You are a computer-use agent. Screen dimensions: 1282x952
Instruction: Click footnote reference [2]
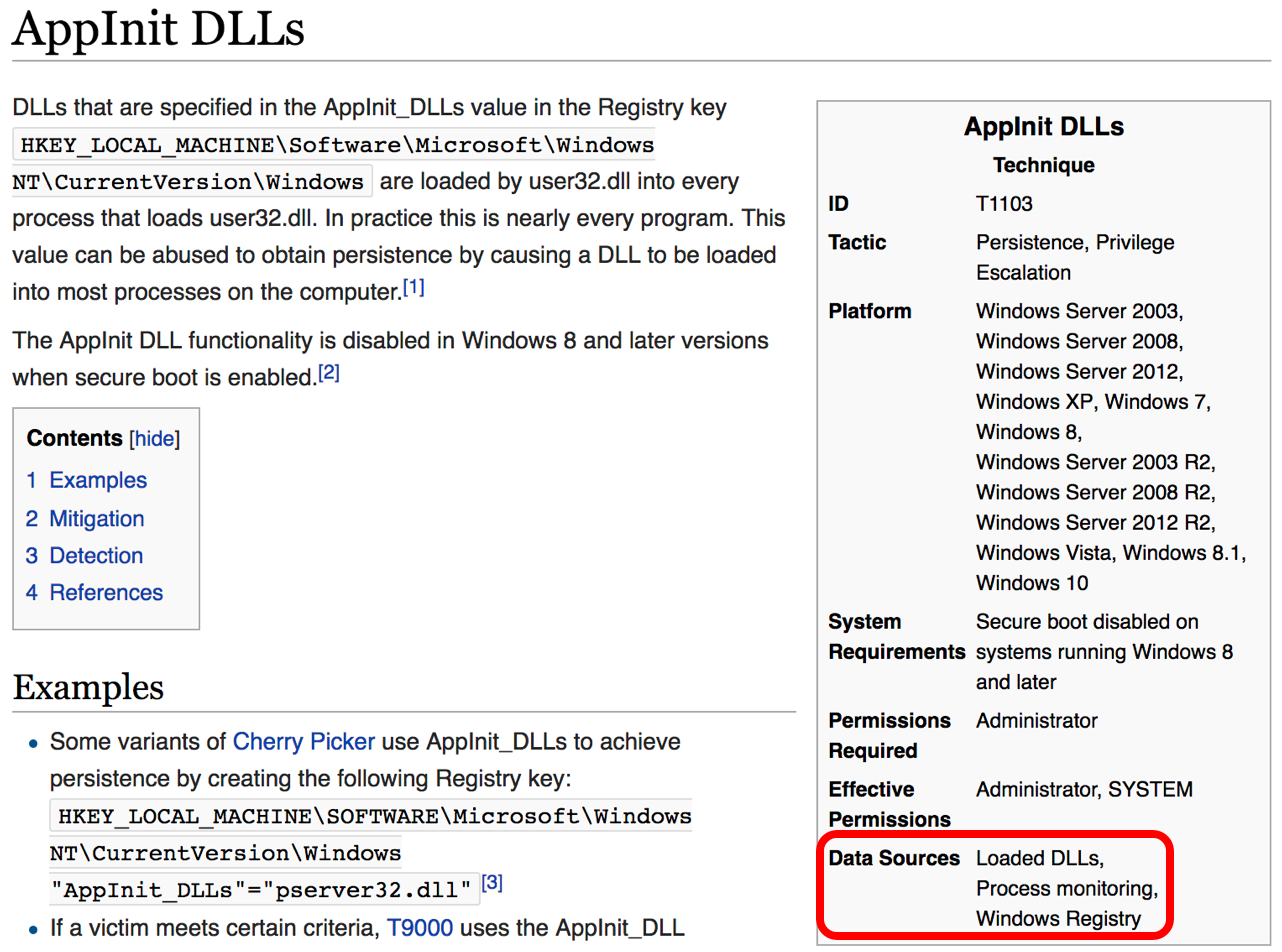pyautogui.click(x=329, y=374)
